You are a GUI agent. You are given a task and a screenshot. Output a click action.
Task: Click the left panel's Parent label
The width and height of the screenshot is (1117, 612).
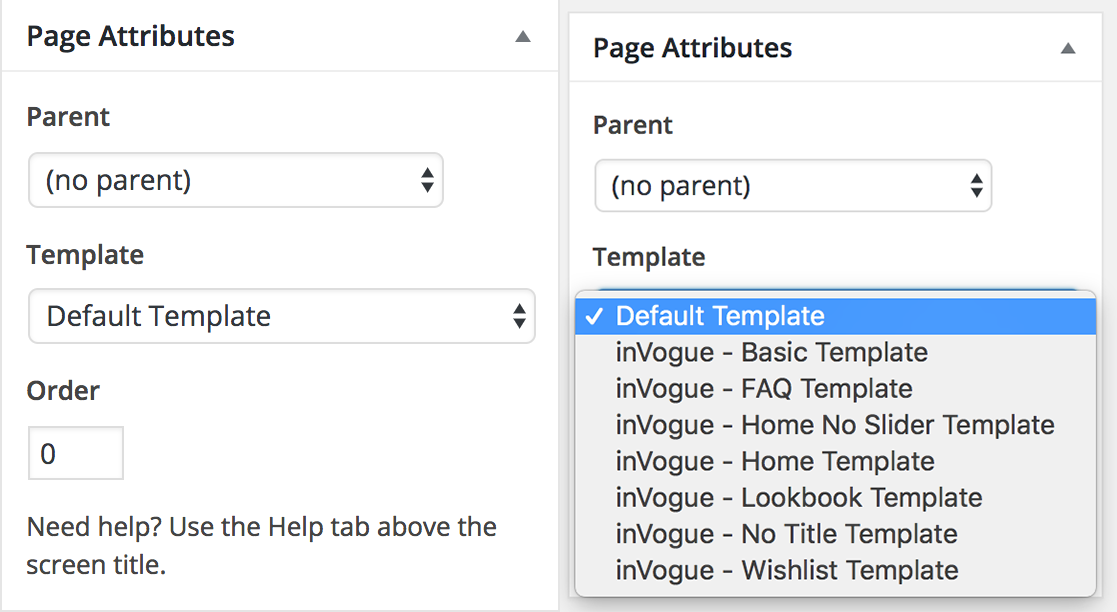pyautogui.click(x=68, y=117)
